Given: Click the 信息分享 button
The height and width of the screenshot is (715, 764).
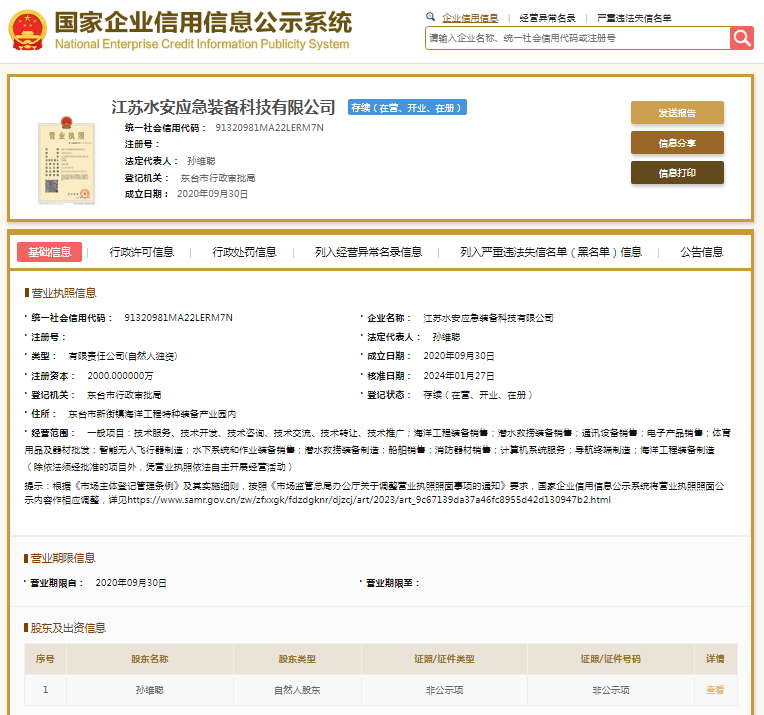Looking at the screenshot, I should 677,143.
